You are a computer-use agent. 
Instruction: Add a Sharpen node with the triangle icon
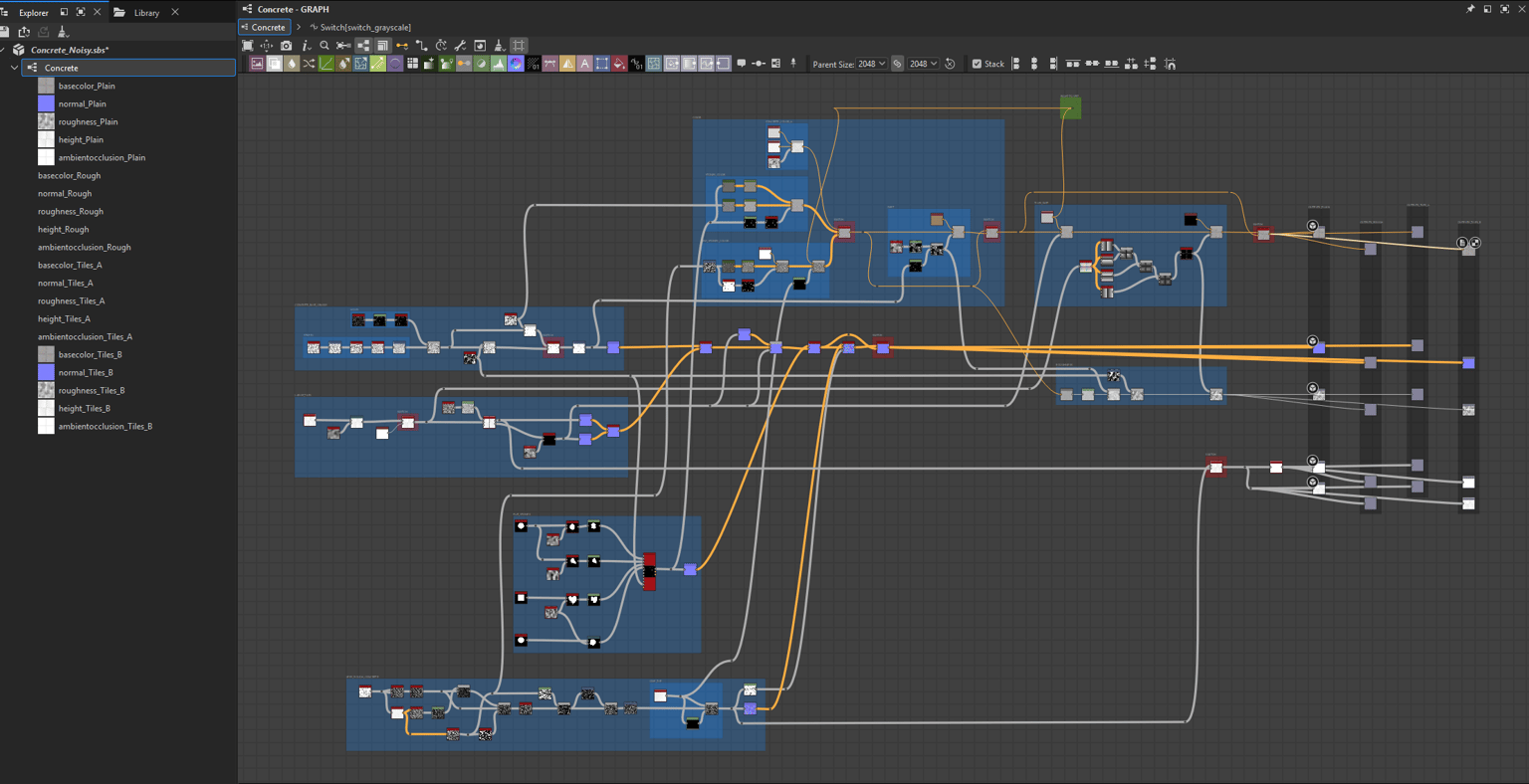(x=567, y=64)
